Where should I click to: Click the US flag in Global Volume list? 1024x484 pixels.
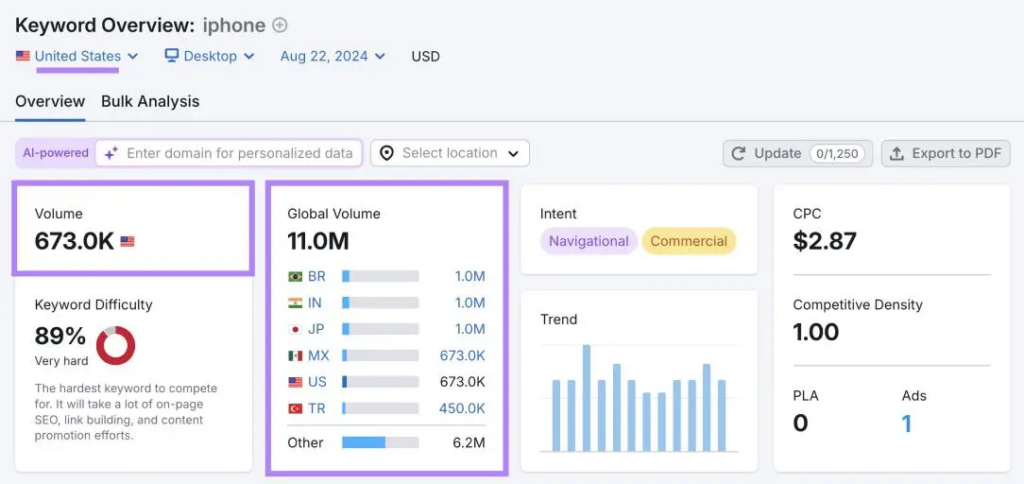[295, 382]
